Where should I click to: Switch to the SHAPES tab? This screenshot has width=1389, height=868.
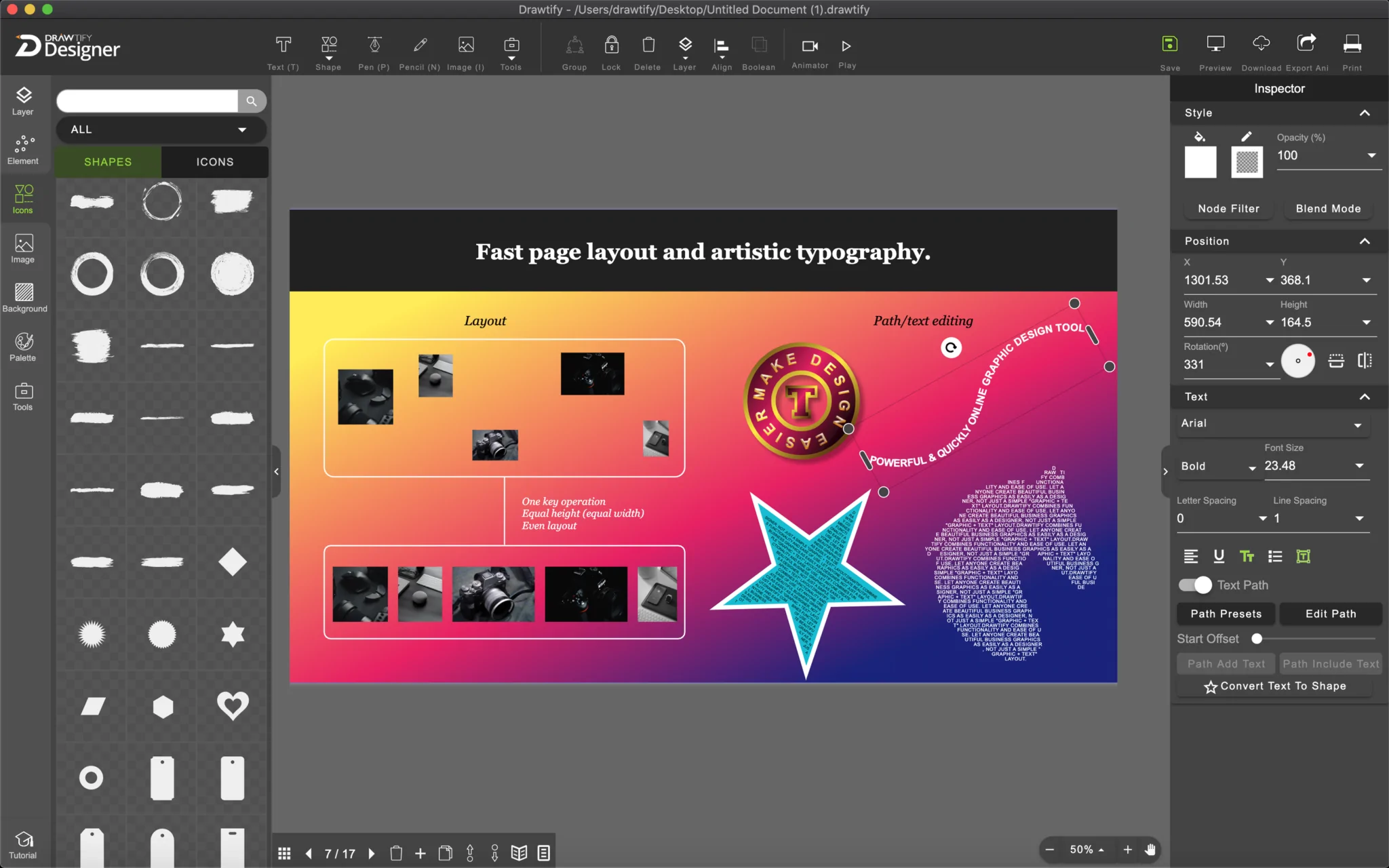coord(109,161)
